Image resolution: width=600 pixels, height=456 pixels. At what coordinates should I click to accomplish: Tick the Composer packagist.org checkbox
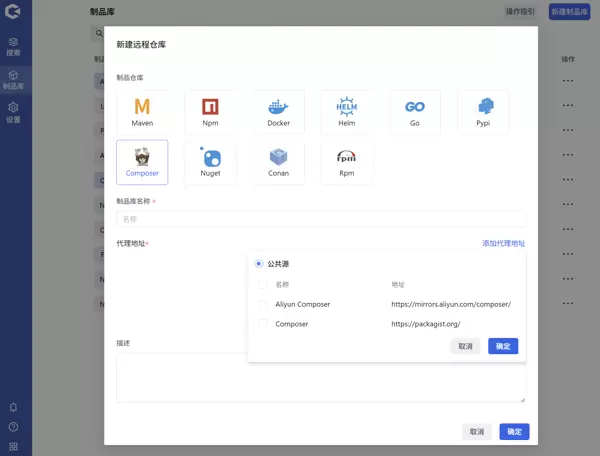[263, 324]
